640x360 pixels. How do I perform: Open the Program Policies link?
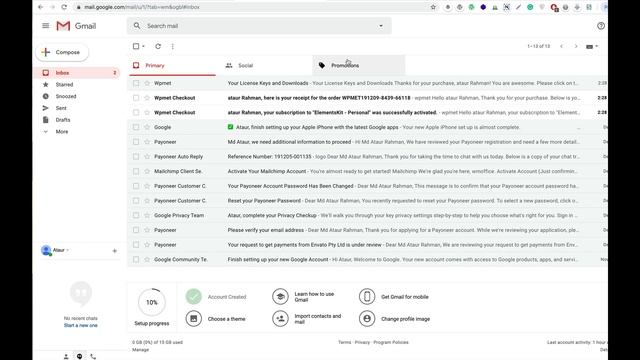pyautogui.click(x=391, y=342)
